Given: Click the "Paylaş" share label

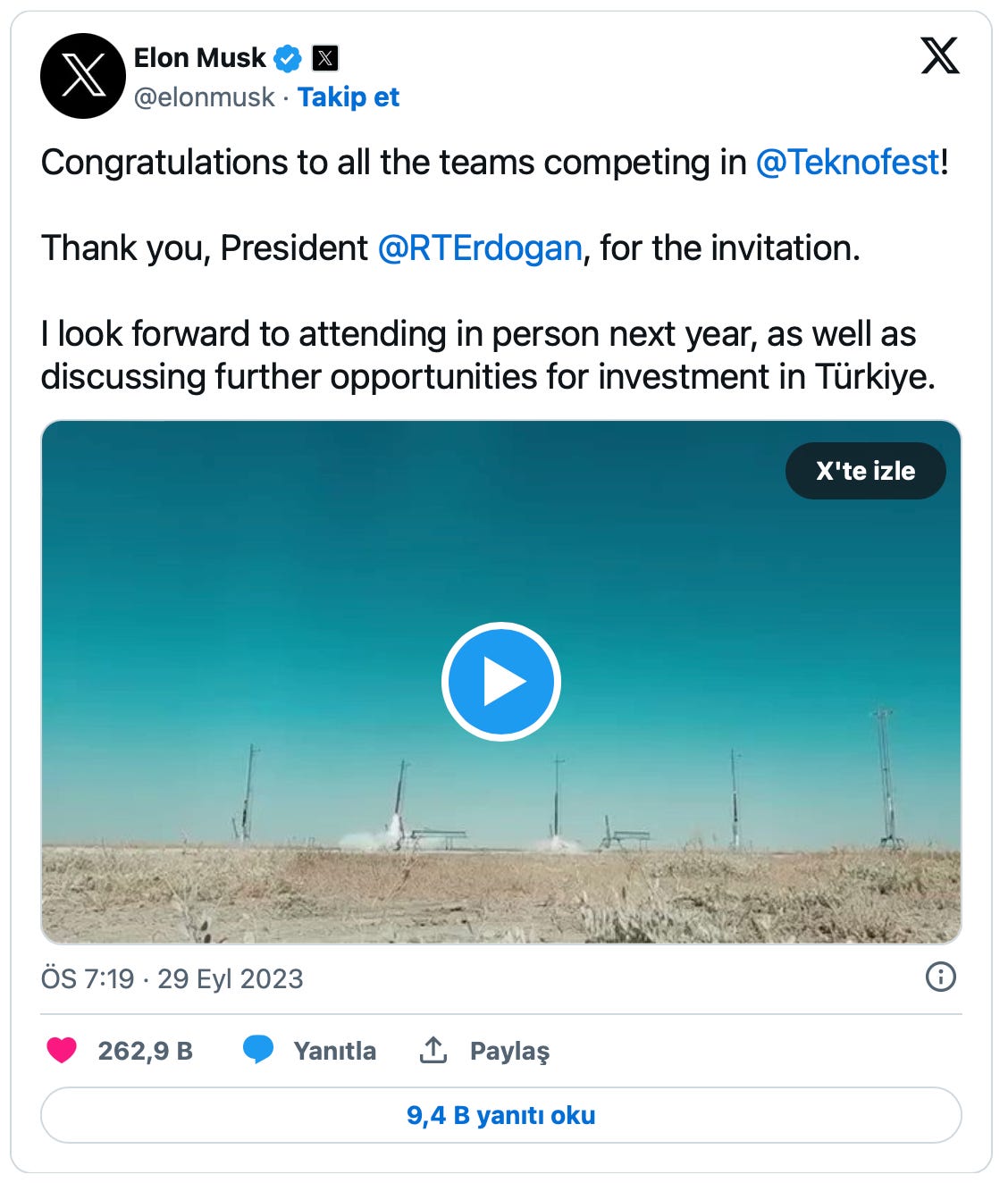Looking at the screenshot, I should click(510, 1051).
